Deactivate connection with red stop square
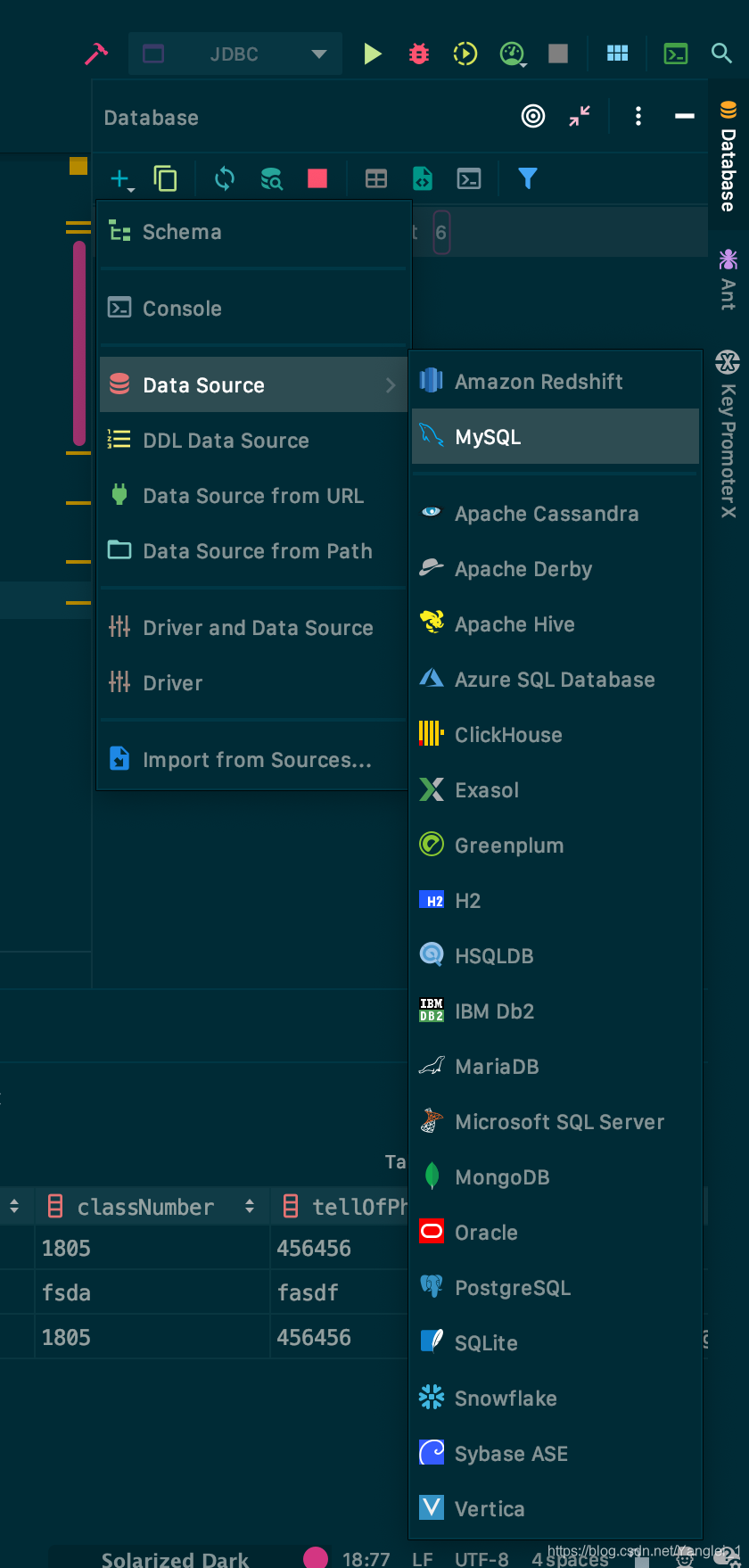Viewport: 749px width, 1568px height. [x=317, y=178]
